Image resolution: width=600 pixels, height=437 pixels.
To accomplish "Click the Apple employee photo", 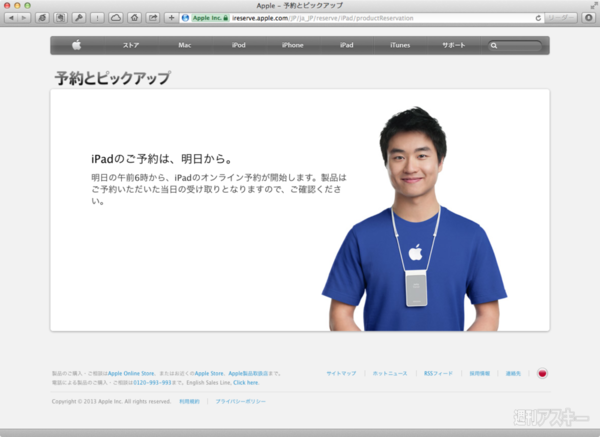I will [x=414, y=219].
